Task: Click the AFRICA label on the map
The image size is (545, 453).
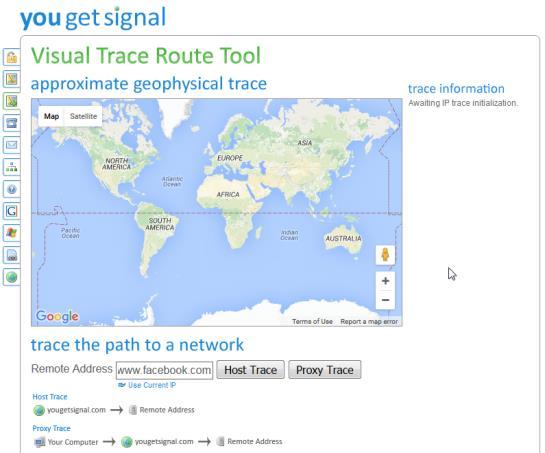Action: 228,195
